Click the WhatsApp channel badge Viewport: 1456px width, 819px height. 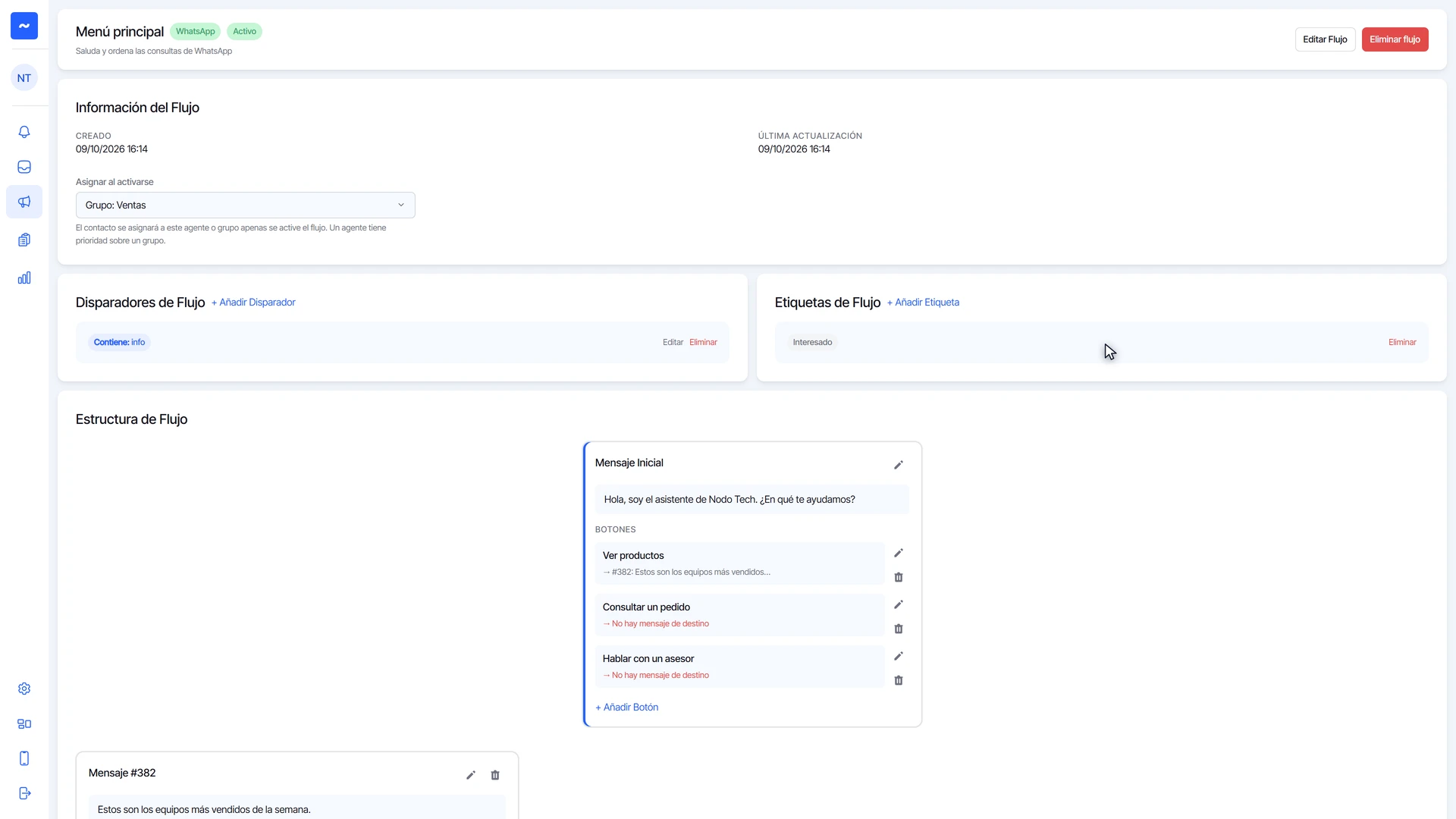tap(195, 32)
